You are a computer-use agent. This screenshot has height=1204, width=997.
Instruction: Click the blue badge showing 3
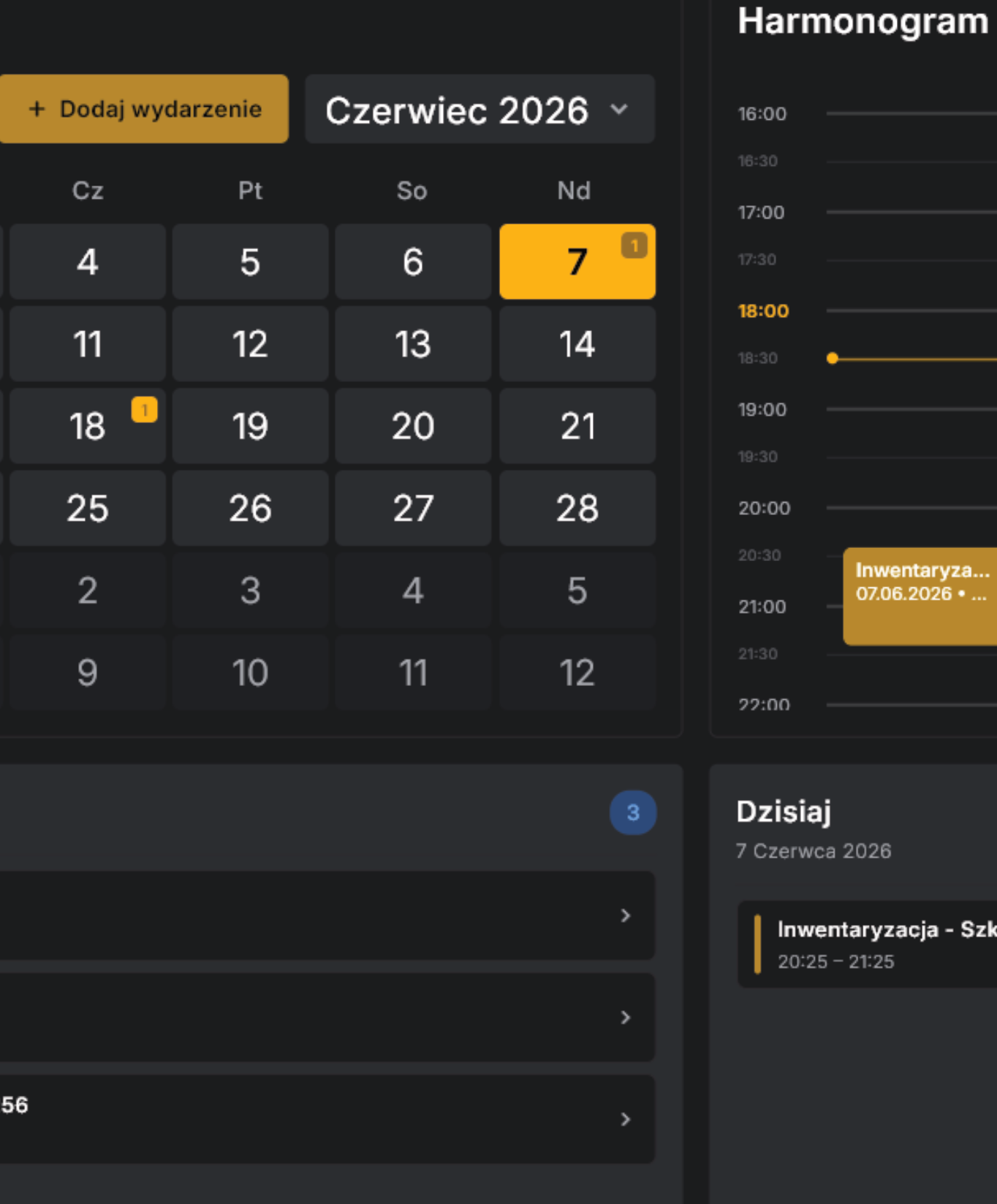[633, 812]
